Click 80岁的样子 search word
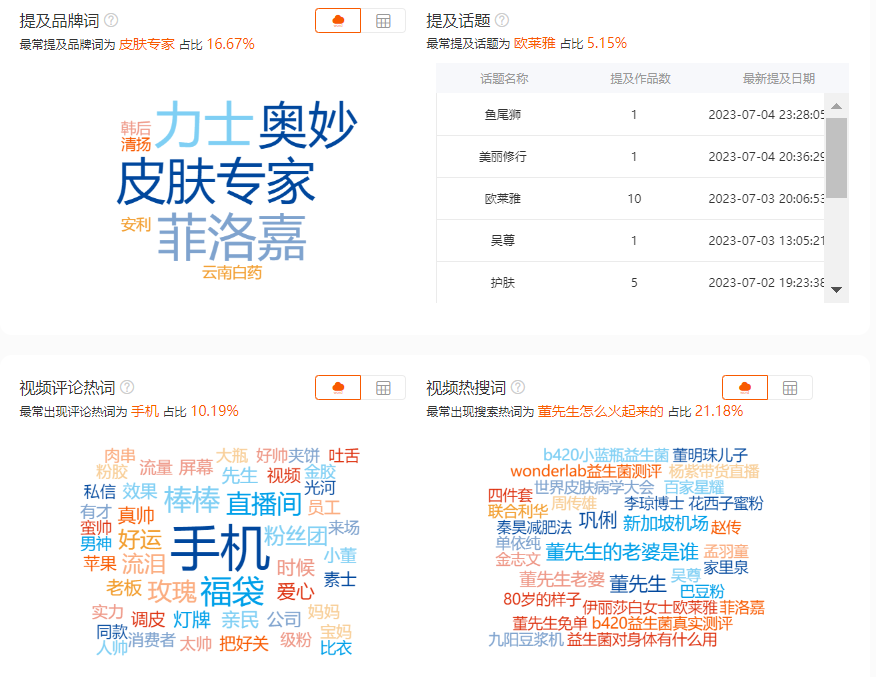The width and height of the screenshot is (876, 677). 542,599
